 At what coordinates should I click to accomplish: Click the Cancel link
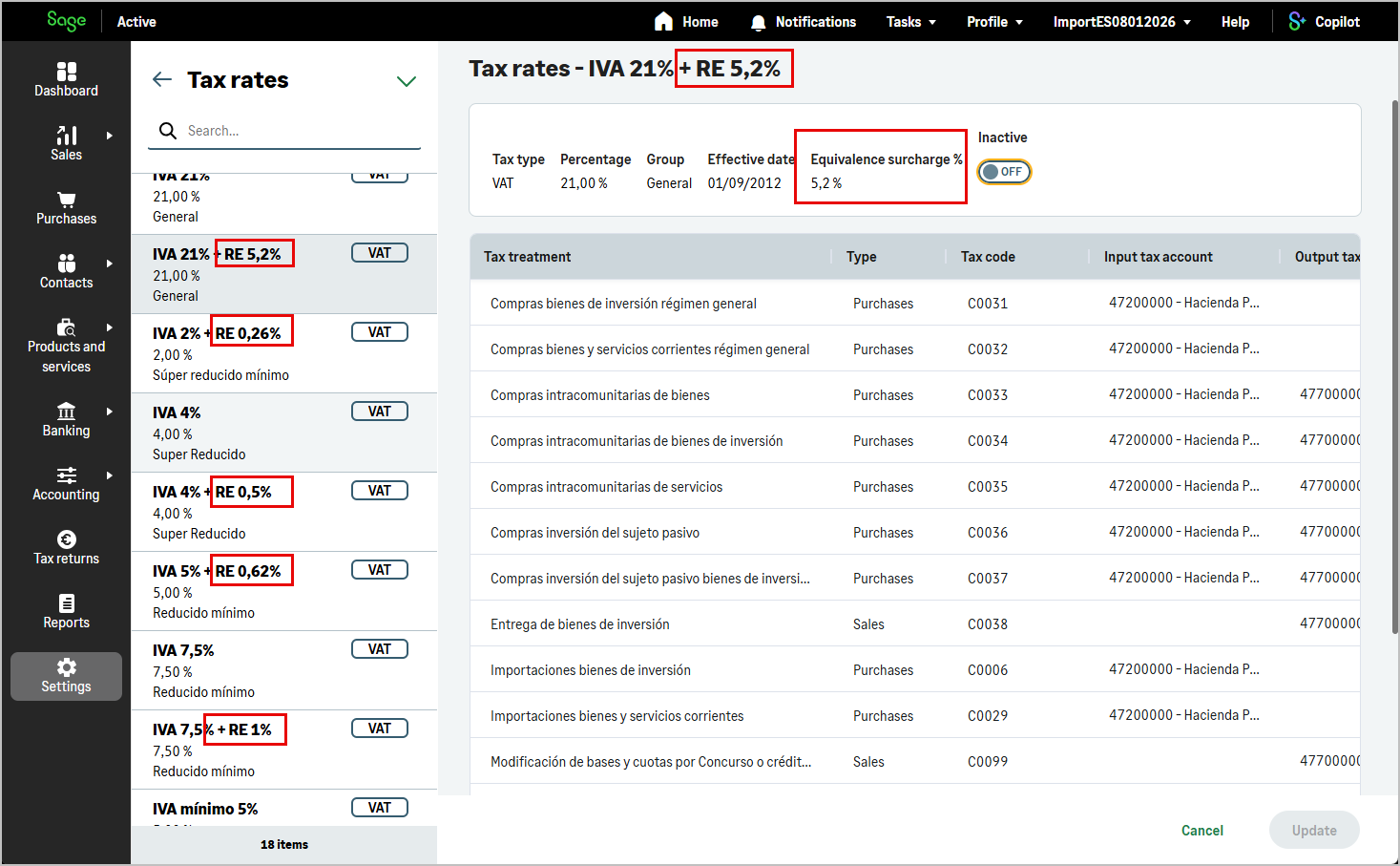(x=1201, y=831)
